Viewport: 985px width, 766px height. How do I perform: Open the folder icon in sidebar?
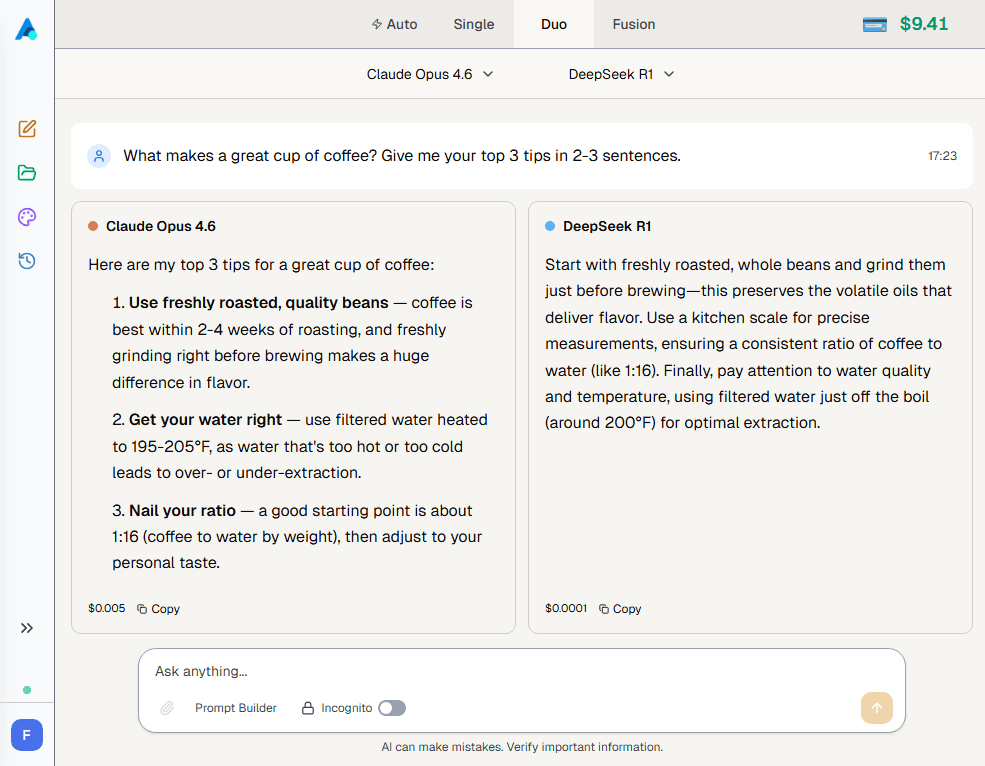pos(27,173)
